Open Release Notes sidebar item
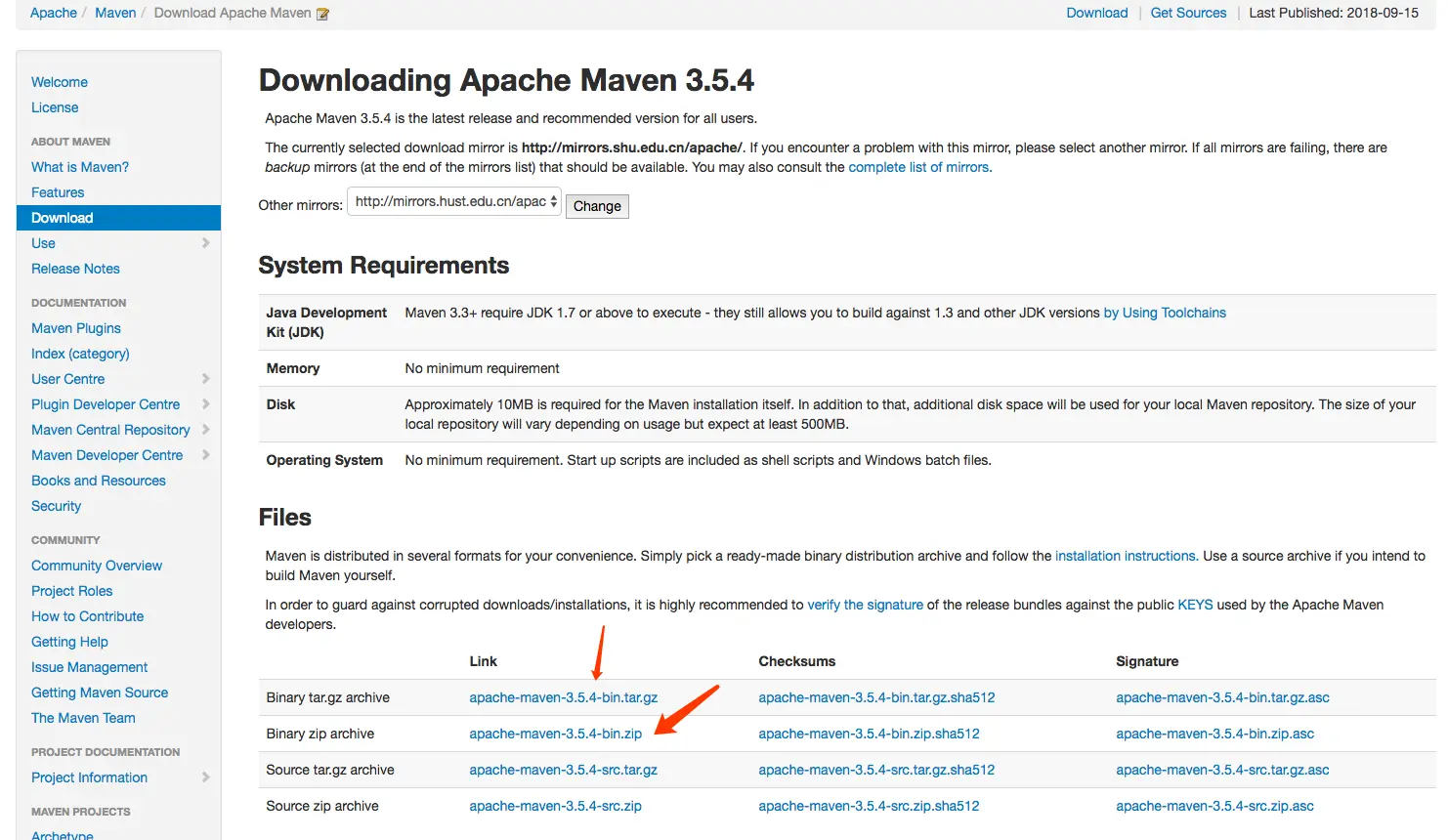The image size is (1448, 840). click(75, 269)
